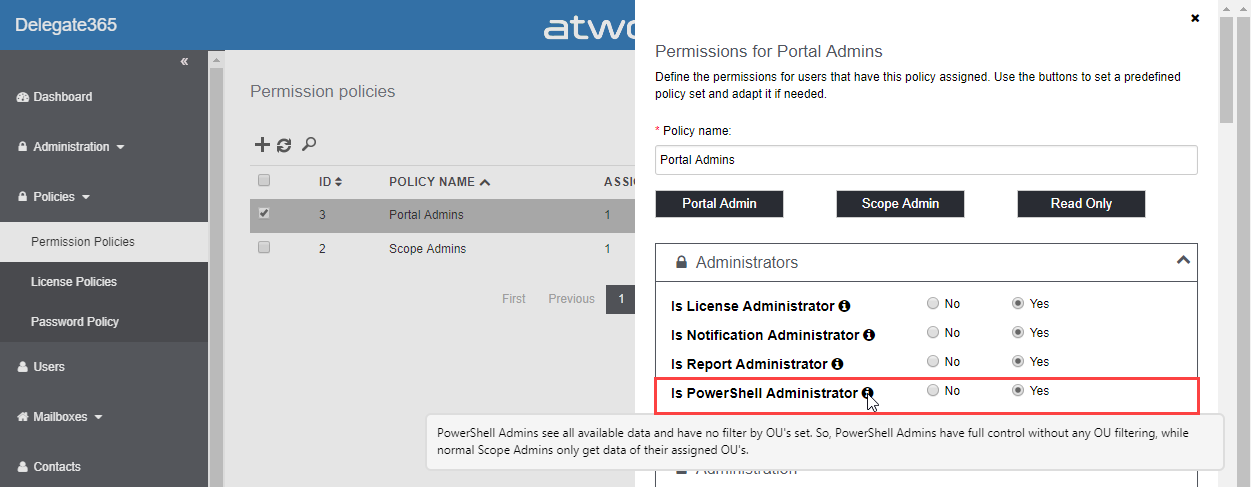The image size is (1251, 487).
Task: Tick the Scope Admins row checkbox
Action: click(x=264, y=247)
